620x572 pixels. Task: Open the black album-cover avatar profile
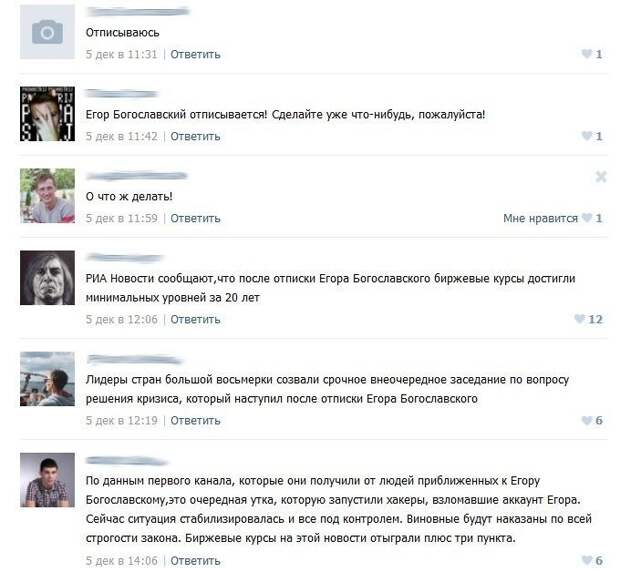pos(47,114)
